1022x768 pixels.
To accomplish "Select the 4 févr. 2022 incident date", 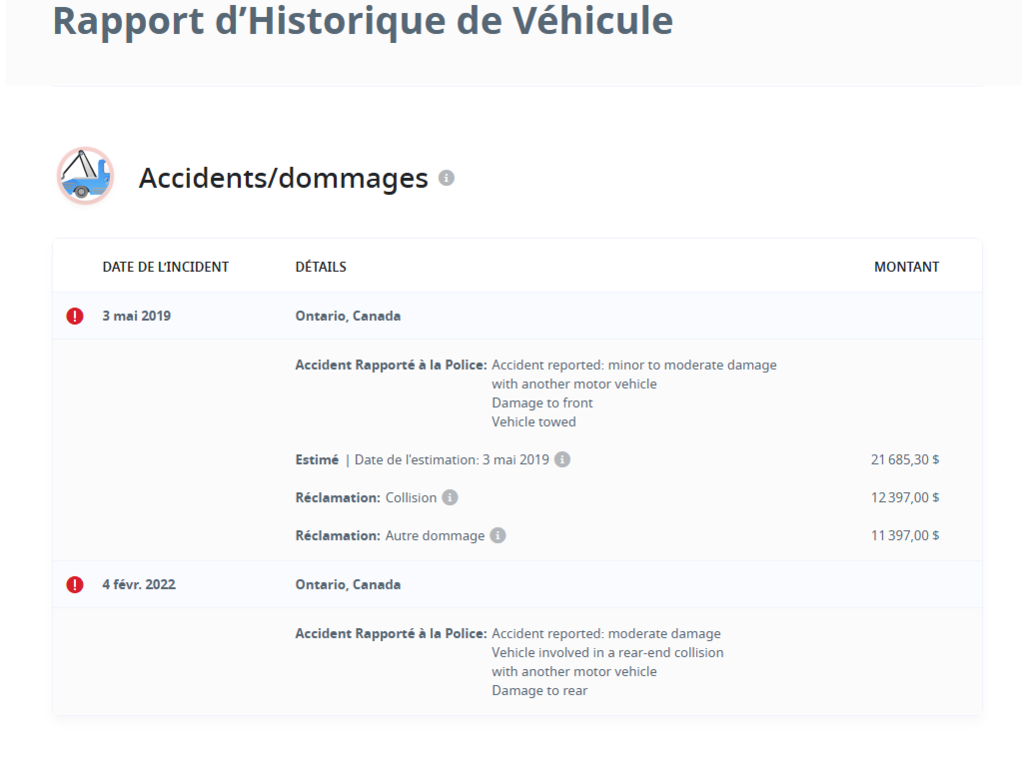I will click(139, 584).
